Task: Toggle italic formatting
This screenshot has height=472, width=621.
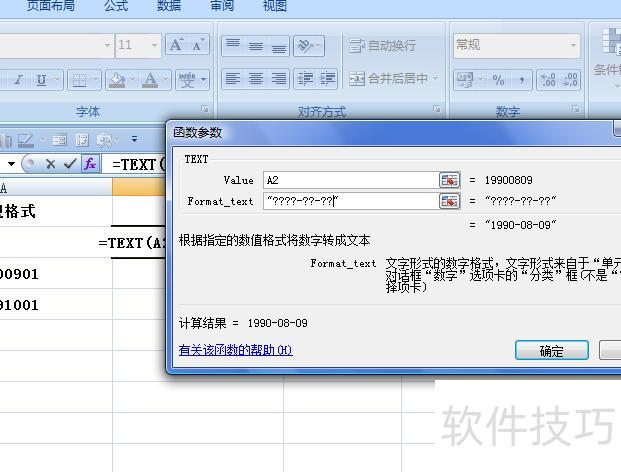Action: tap(18, 80)
